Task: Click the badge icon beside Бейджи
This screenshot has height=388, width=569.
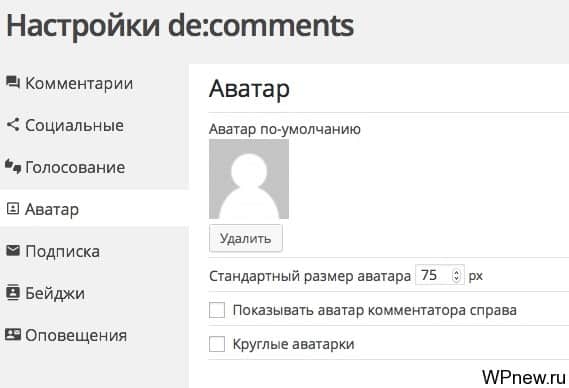Action: (x=13, y=293)
